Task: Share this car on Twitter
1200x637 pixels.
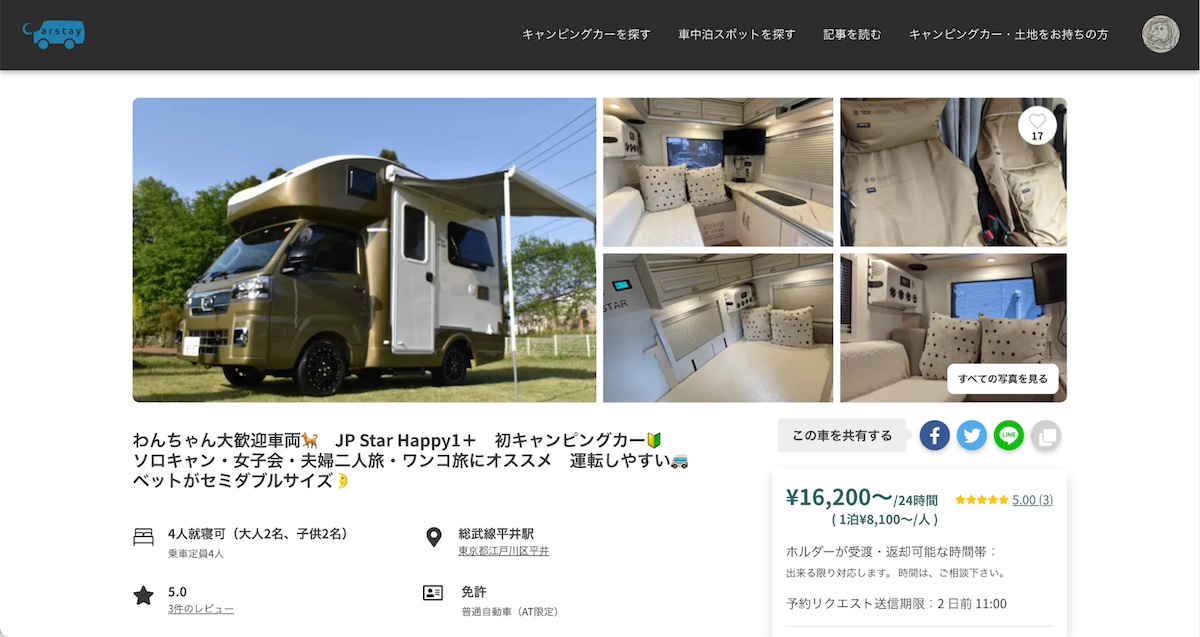Action: coord(971,435)
